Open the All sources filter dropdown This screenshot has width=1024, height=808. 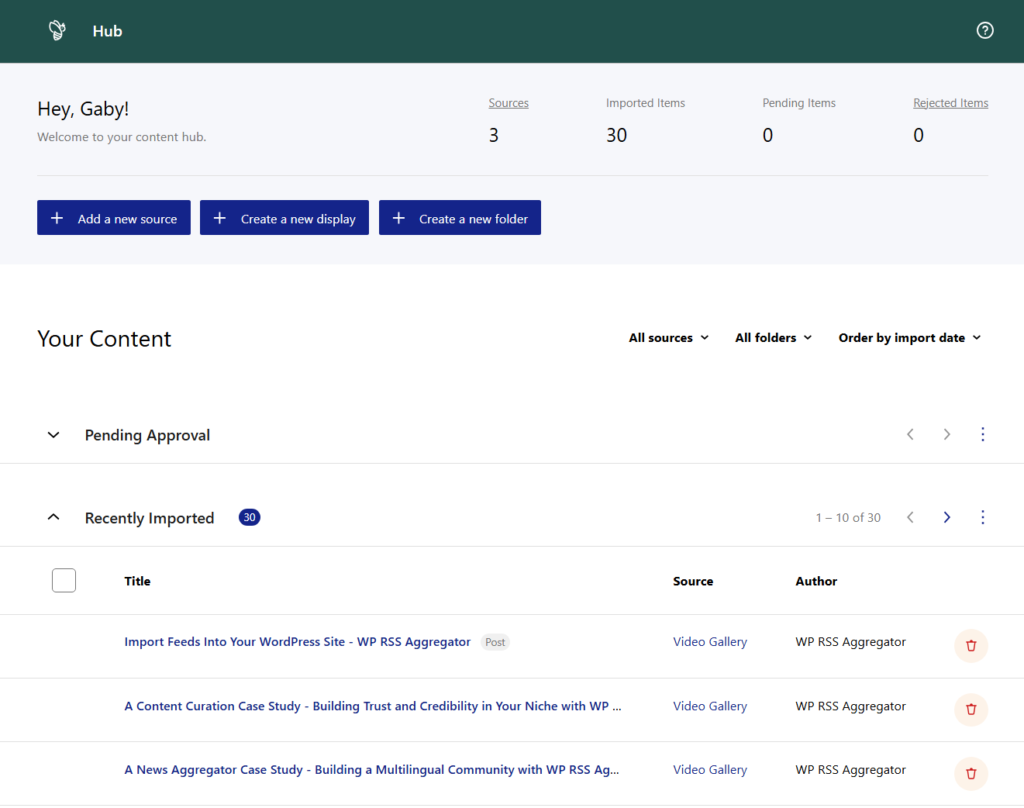tap(668, 338)
